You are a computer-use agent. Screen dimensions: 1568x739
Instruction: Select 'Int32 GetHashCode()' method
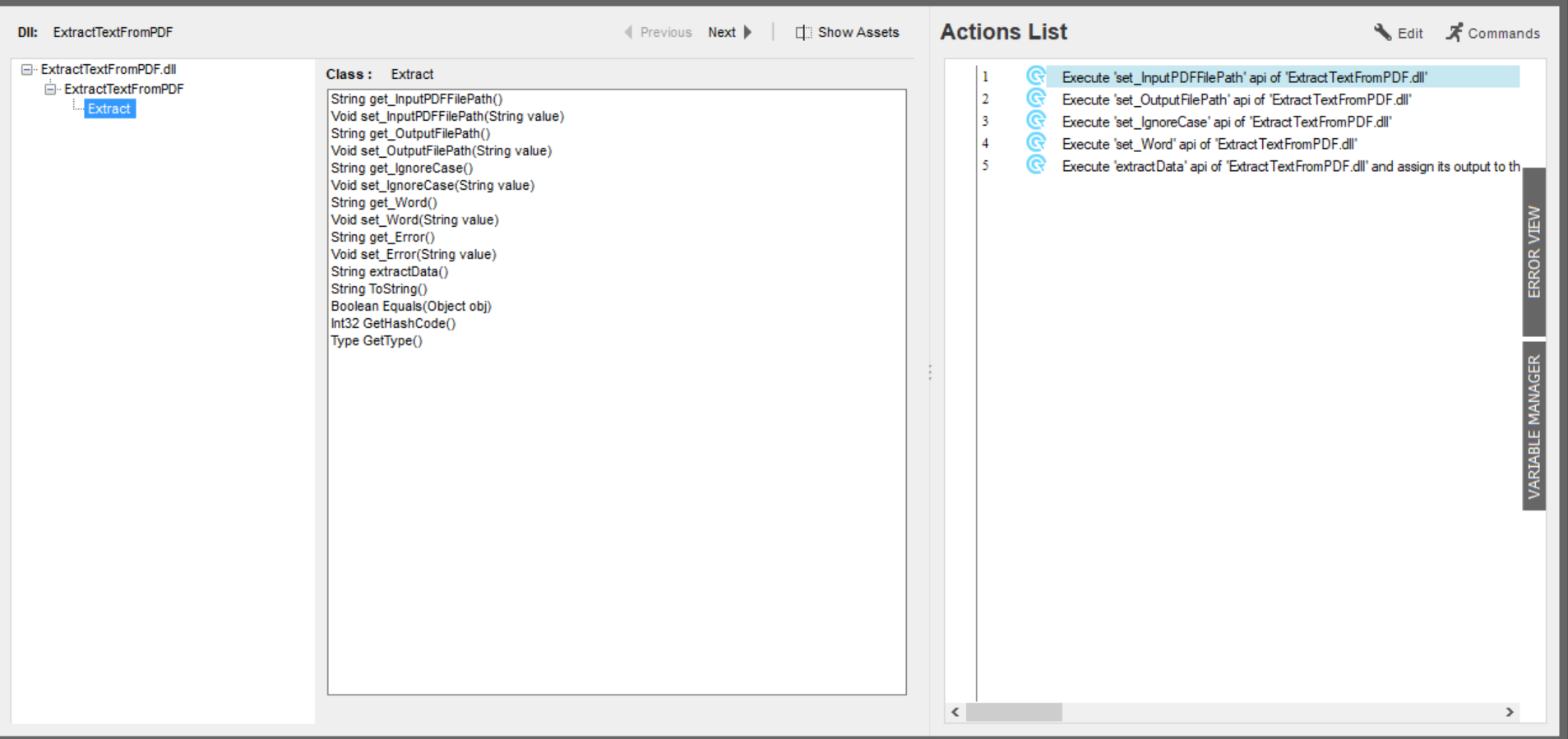393,323
